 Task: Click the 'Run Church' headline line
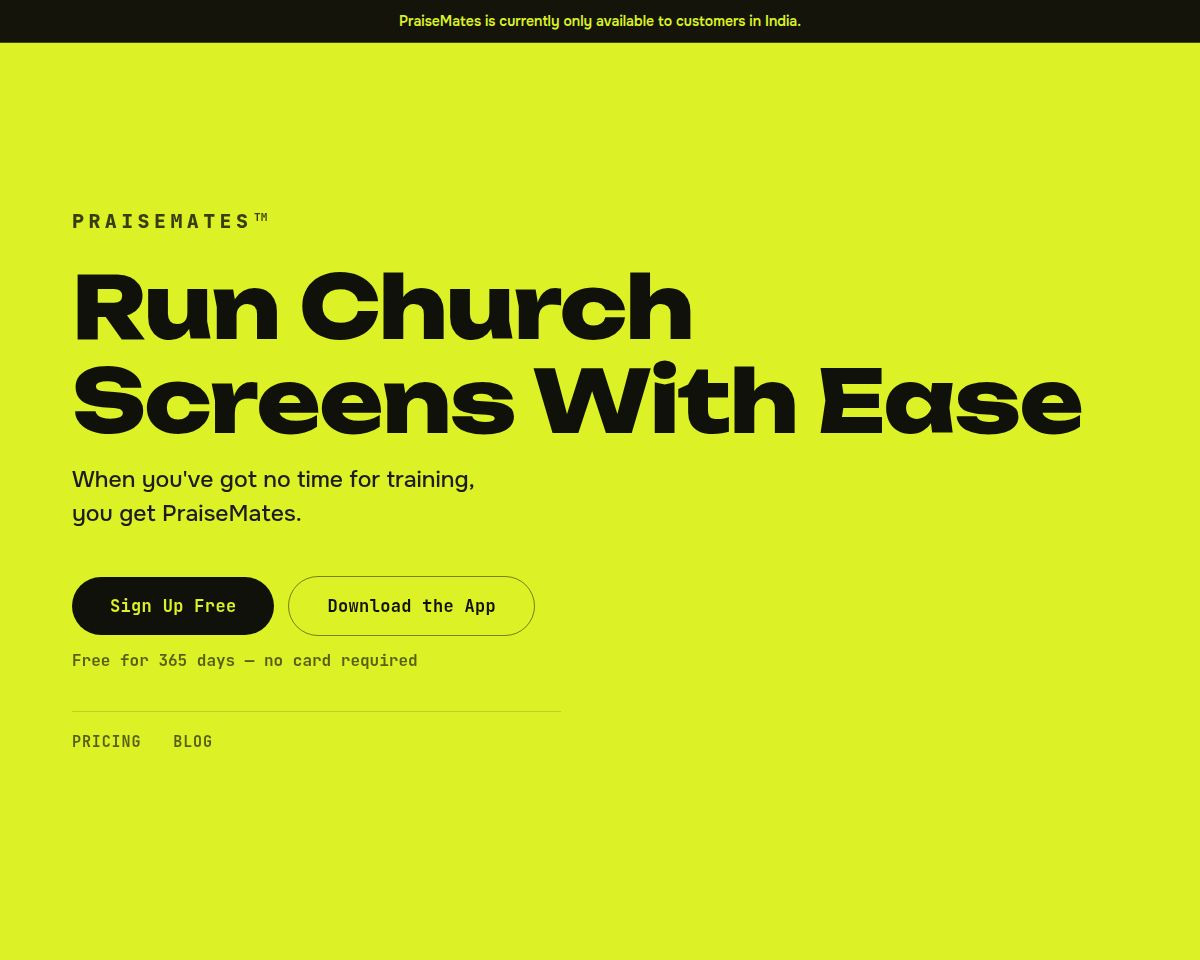point(383,309)
